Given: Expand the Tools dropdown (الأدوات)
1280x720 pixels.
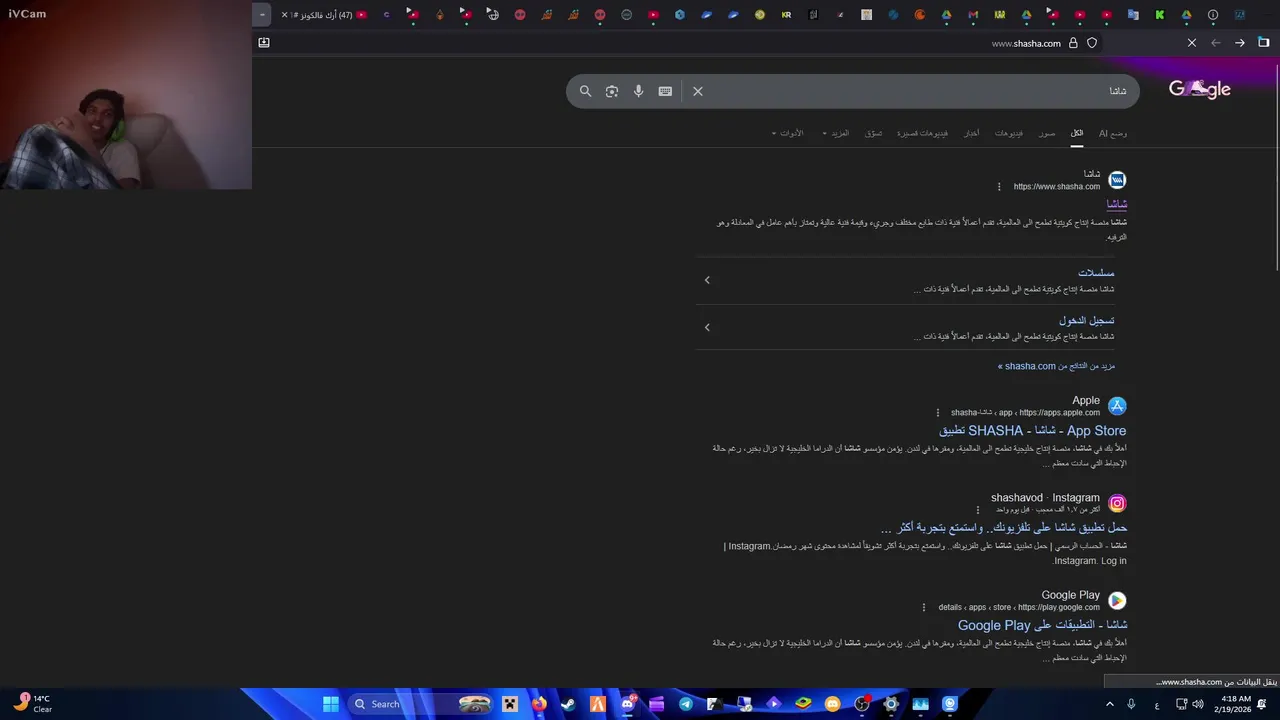Looking at the screenshot, I should (787, 133).
